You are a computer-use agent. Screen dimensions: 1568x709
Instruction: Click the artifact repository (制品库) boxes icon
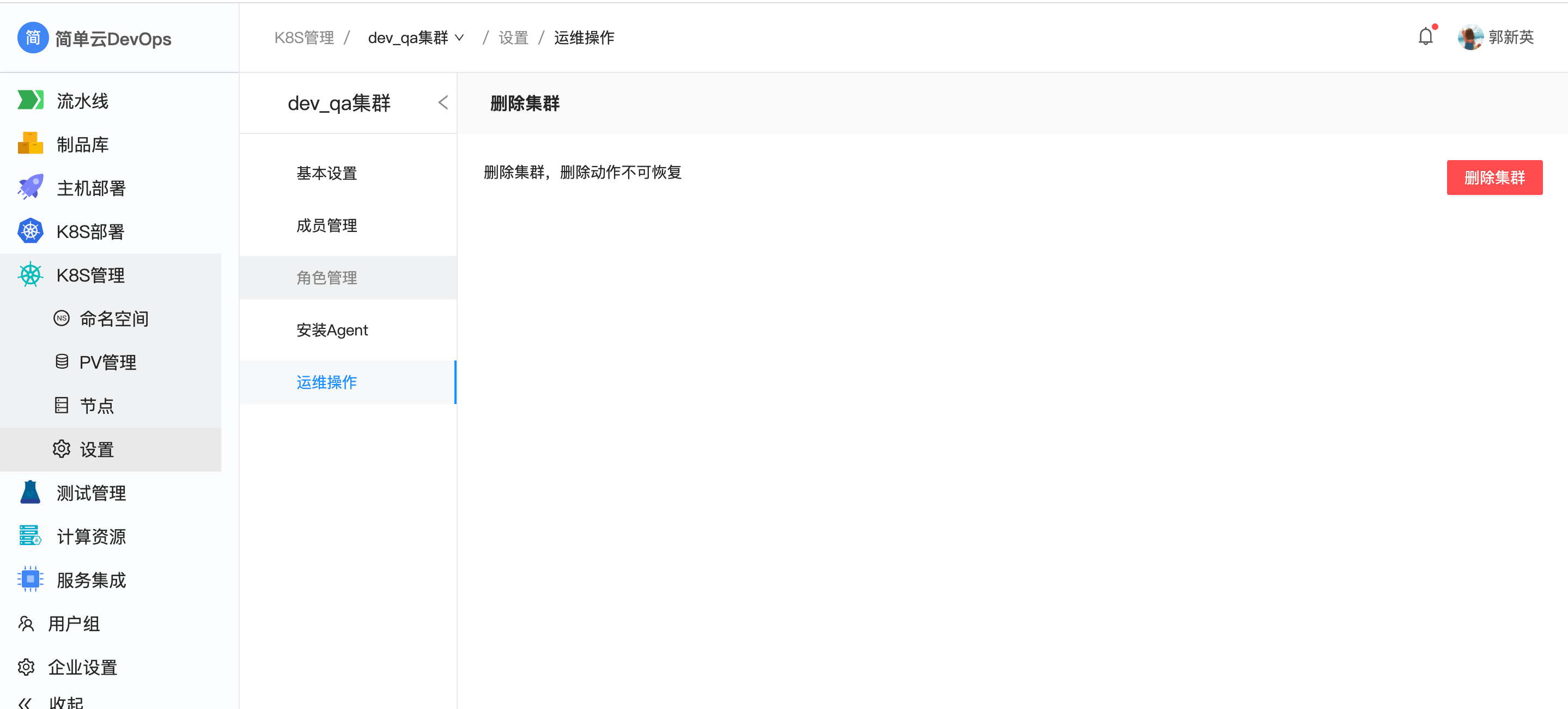click(x=30, y=144)
